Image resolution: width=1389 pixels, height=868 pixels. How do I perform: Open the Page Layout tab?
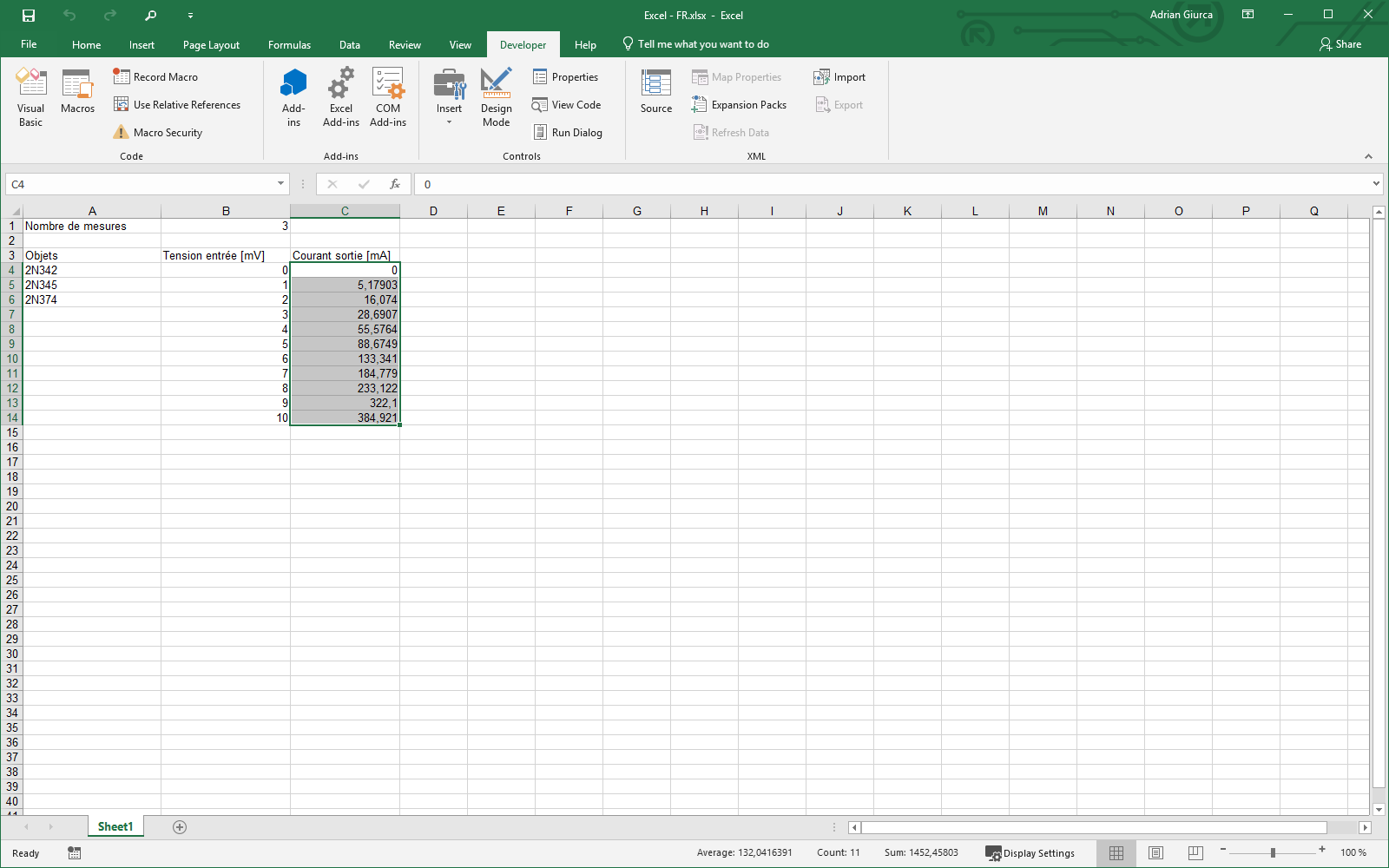(x=211, y=45)
